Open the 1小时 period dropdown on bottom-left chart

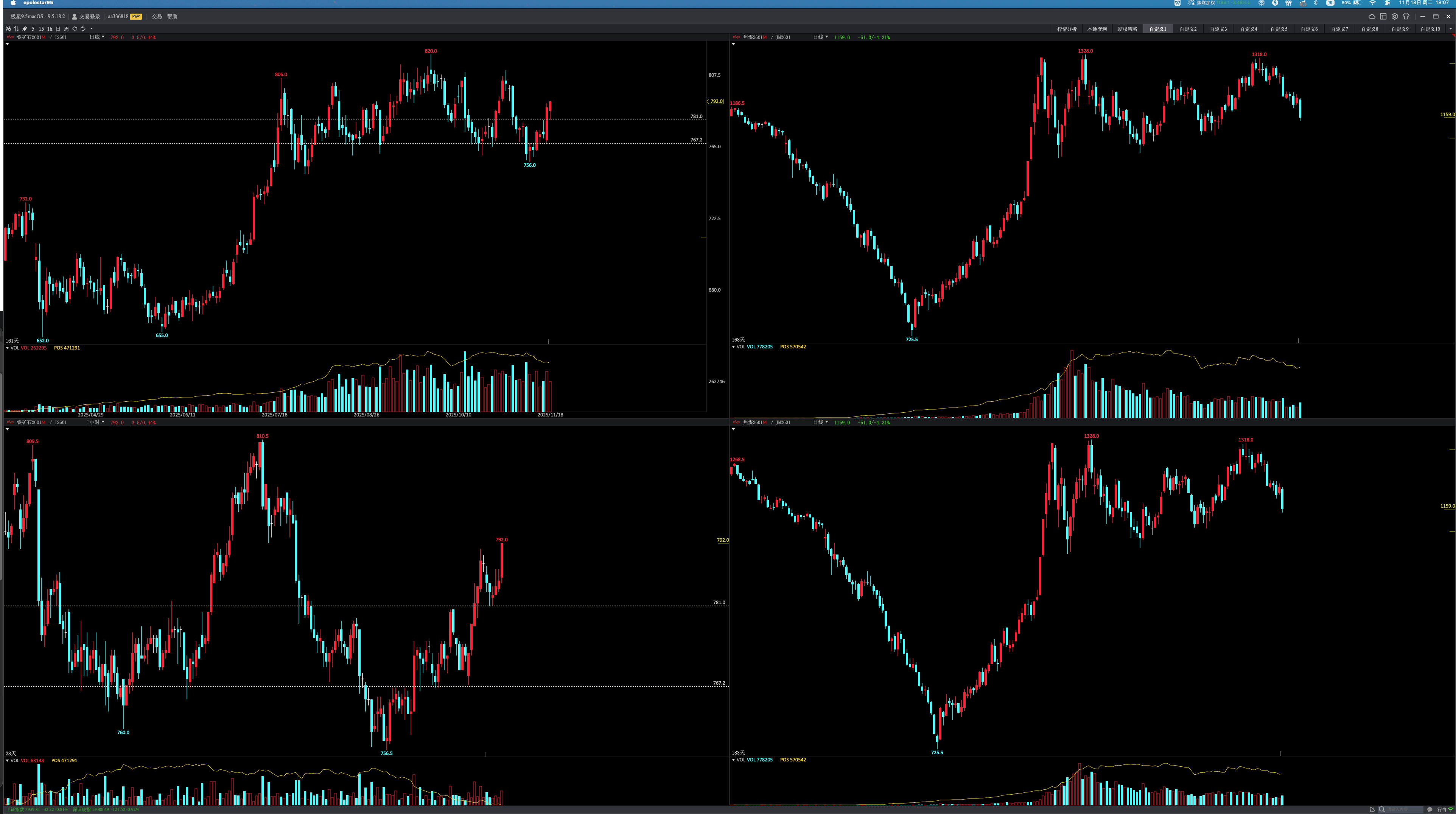point(95,423)
